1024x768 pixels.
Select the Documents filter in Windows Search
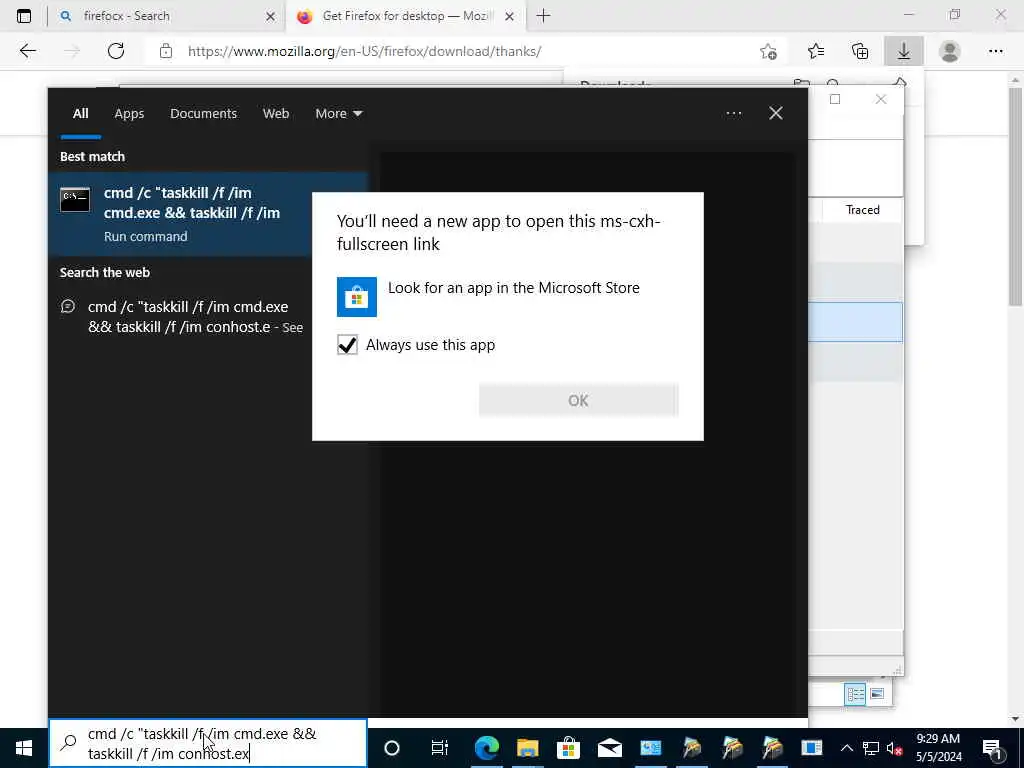point(203,114)
